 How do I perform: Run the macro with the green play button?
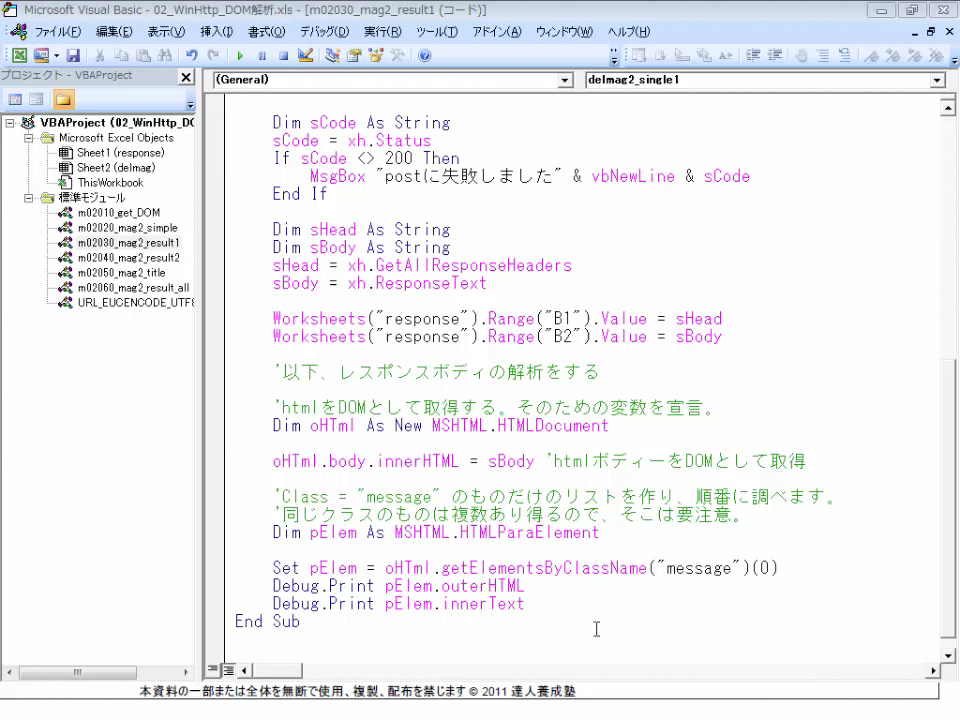coord(240,56)
